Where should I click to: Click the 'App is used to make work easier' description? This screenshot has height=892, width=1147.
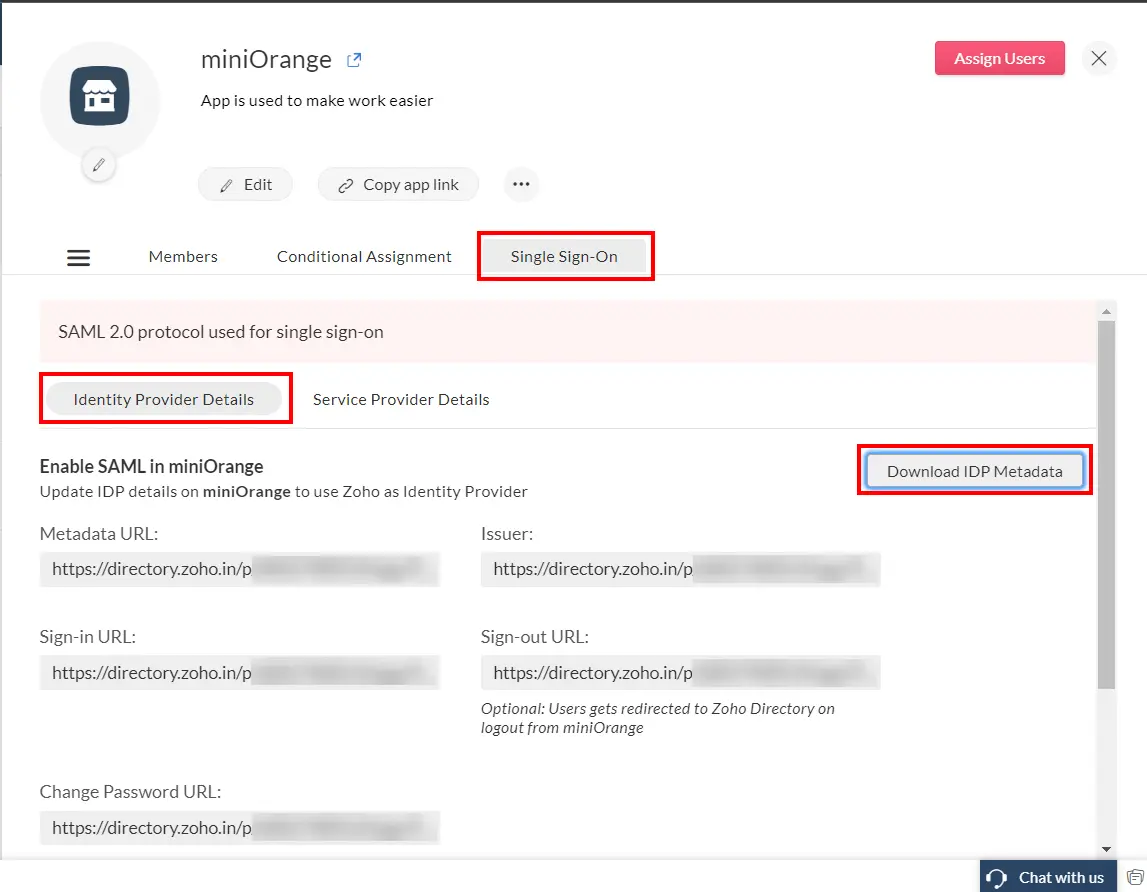point(317,101)
